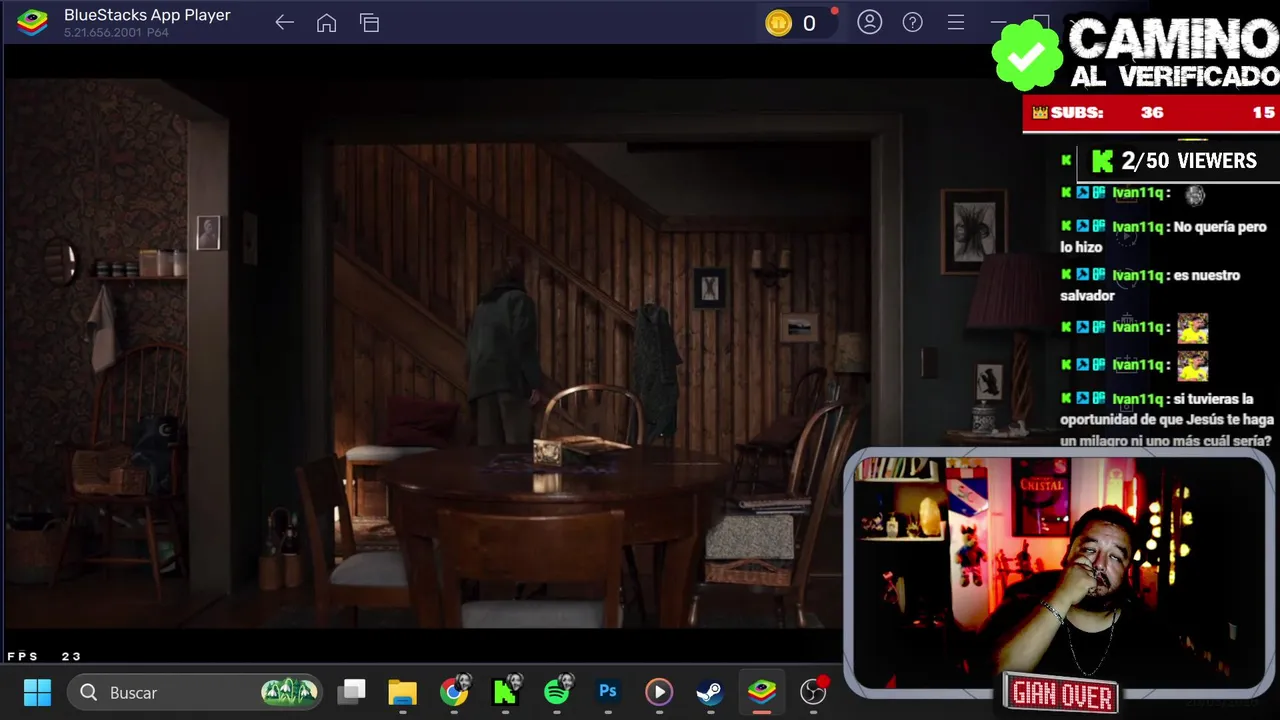Click chat message 'No quería pero lo hizo'
The image size is (1280, 720).
click(x=1163, y=237)
